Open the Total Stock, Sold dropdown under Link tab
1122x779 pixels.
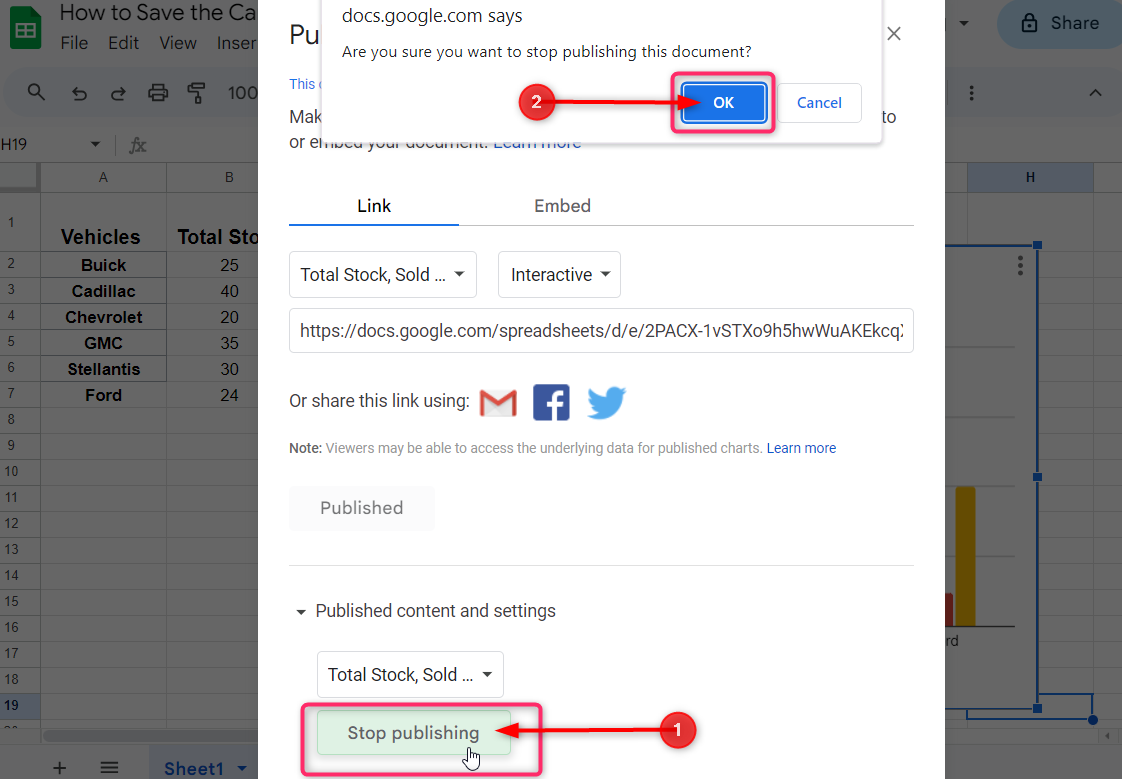point(382,275)
